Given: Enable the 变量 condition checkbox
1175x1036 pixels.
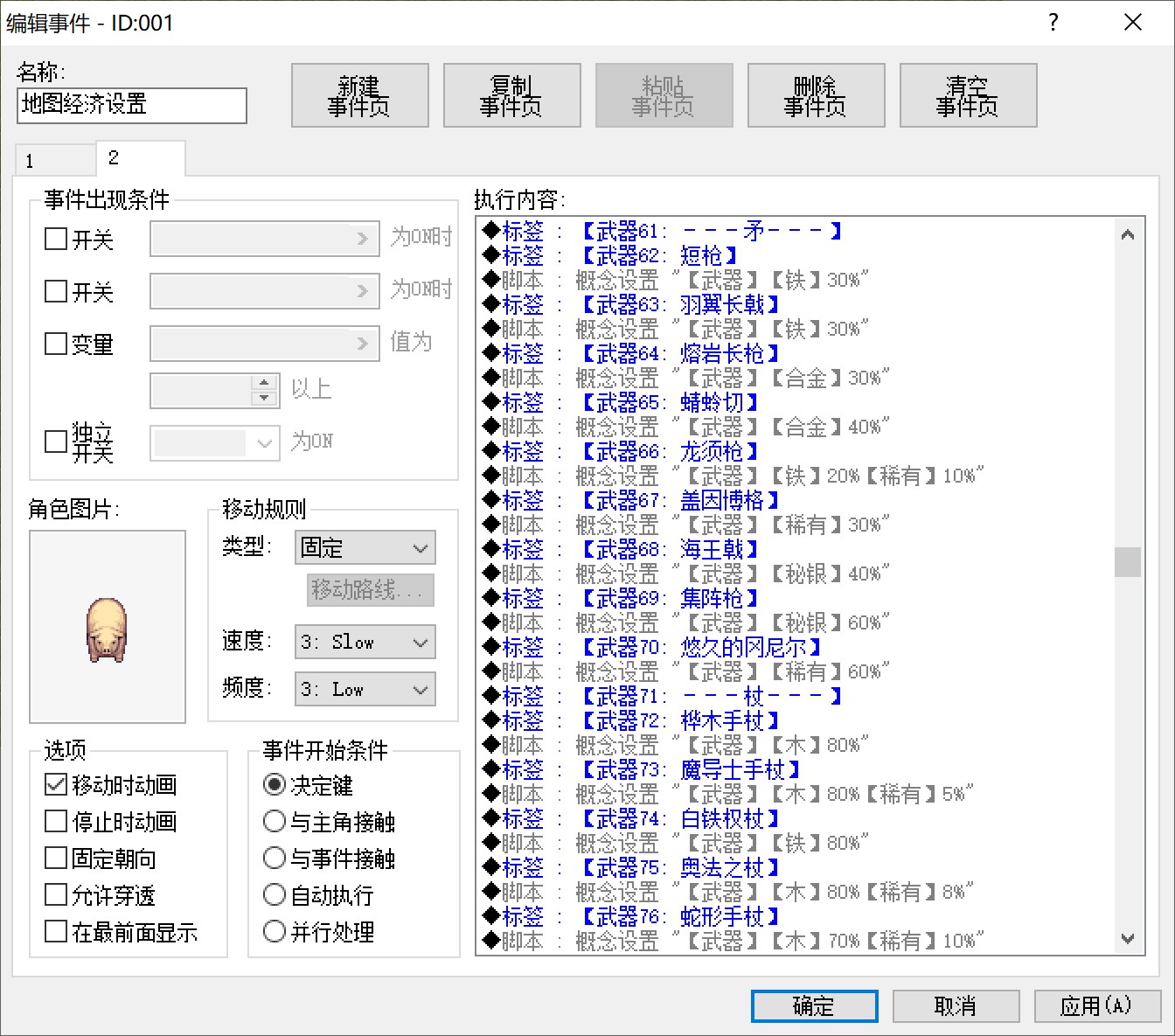Looking at the screenshot, I should pyautogui.click(x=56, y=344).
